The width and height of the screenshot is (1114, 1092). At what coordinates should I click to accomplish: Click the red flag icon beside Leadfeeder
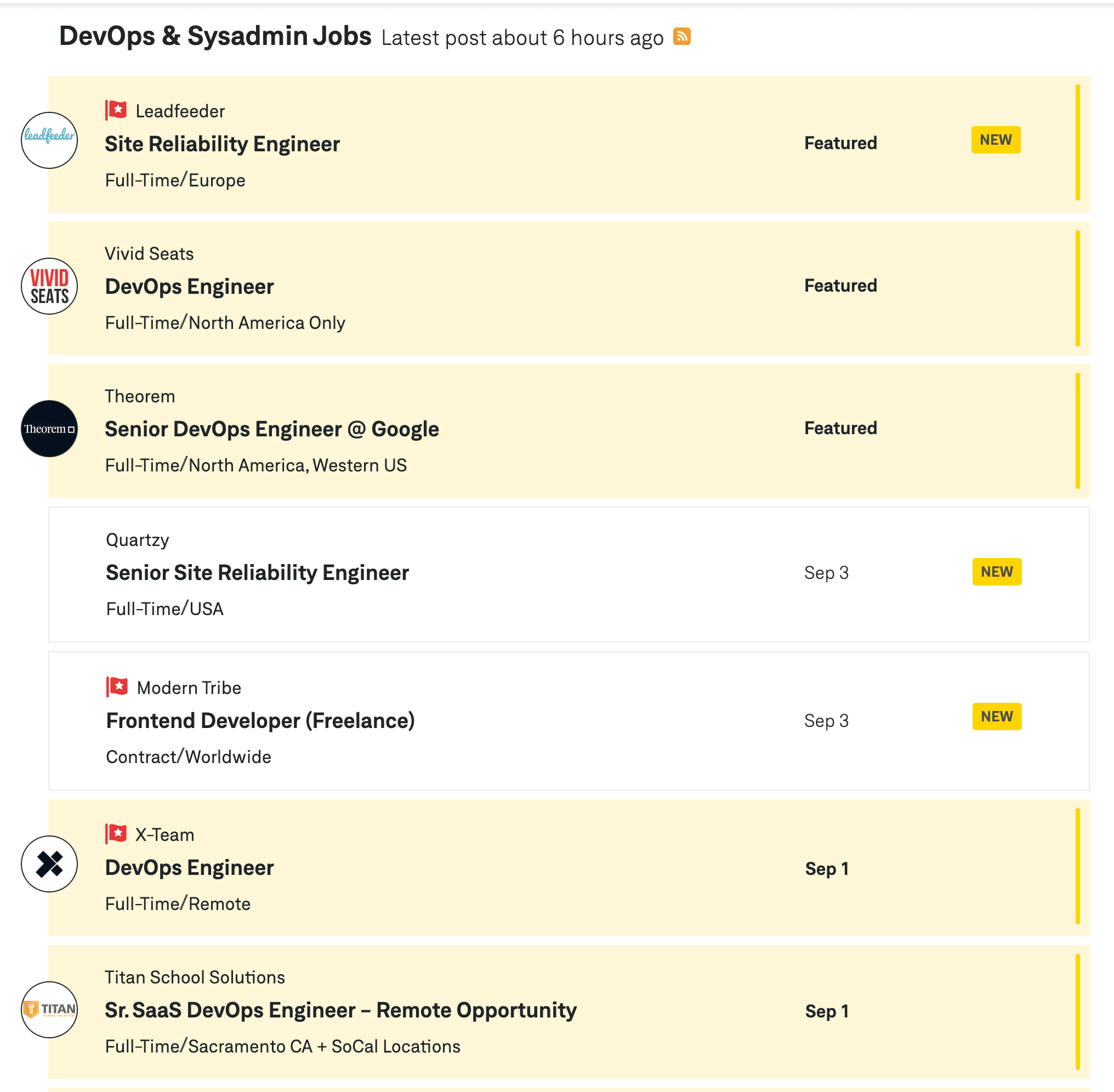116,110
